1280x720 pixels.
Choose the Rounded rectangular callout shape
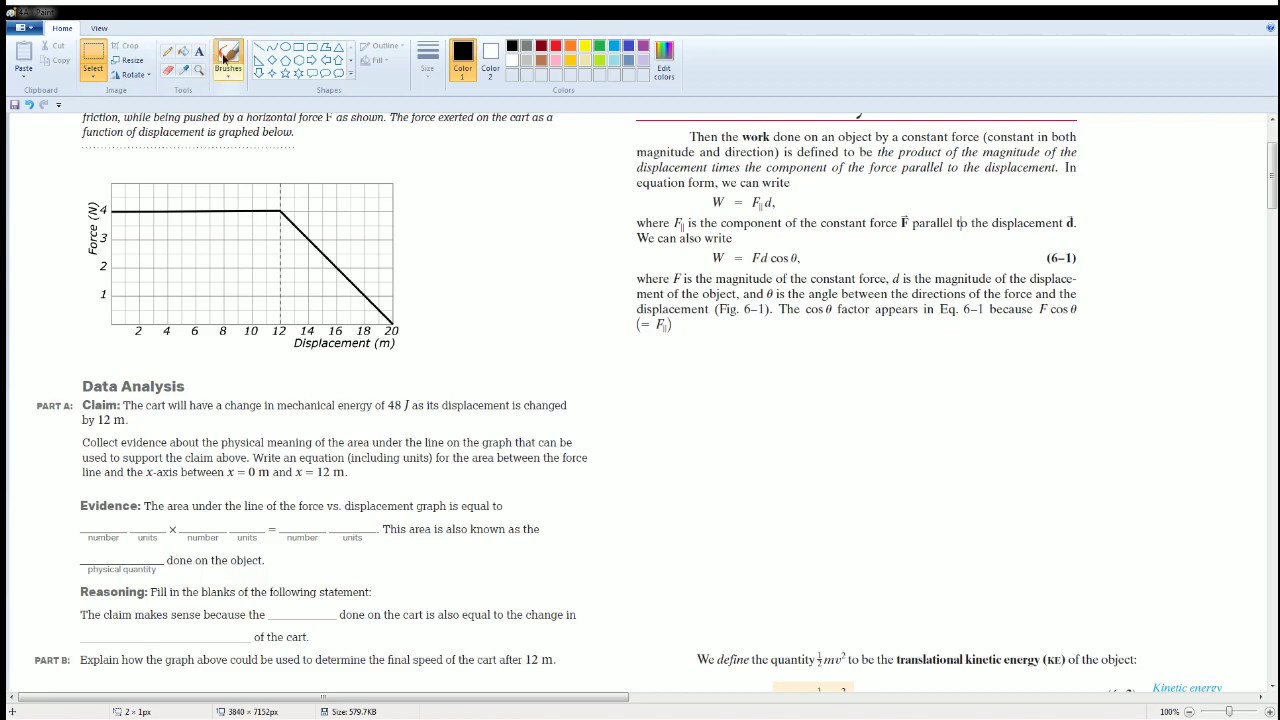(312, 73)
